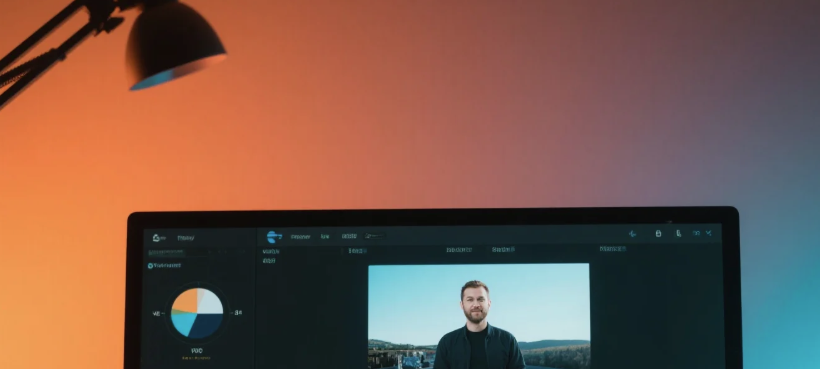Open the first menu item after globe logo
The image size is (820, 369).
tap(300, 237)
